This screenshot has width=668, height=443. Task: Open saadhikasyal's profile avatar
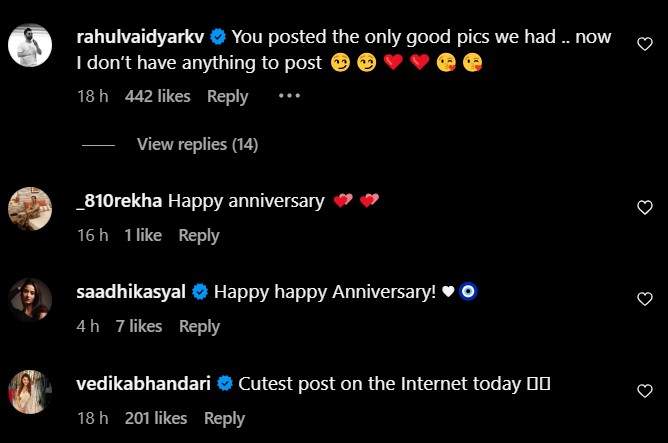pyautogui.click(x=30, y=299)
